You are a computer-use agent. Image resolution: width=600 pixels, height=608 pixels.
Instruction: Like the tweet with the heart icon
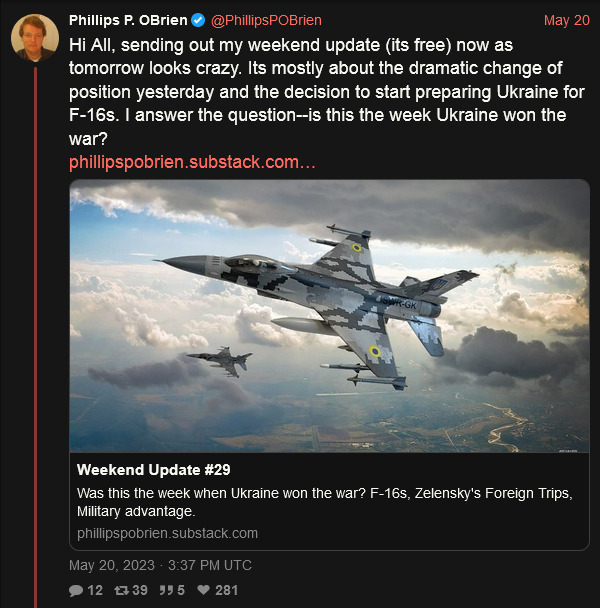point(204,590)
